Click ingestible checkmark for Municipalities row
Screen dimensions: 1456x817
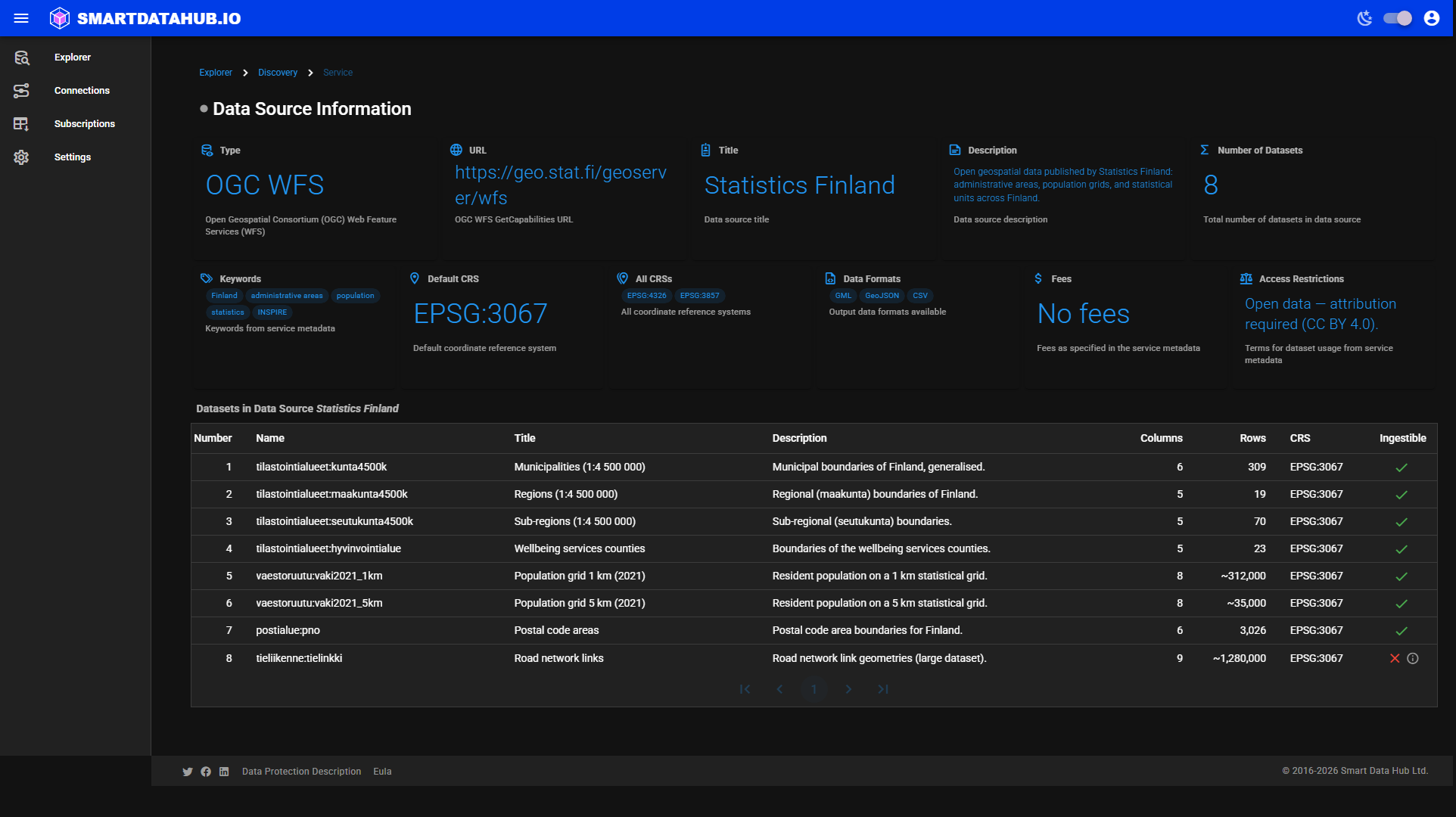(x=1402, y=468)
